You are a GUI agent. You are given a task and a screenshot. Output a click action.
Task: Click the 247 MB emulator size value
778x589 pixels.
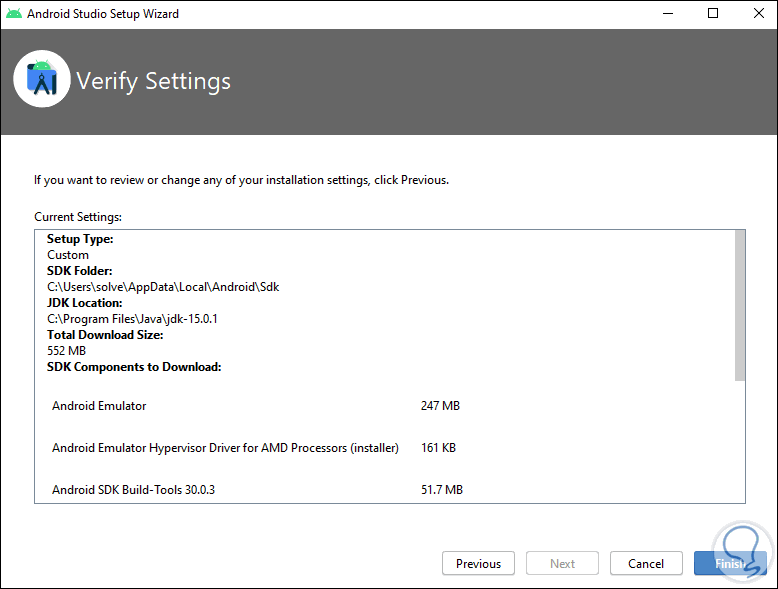pos(441,406)
